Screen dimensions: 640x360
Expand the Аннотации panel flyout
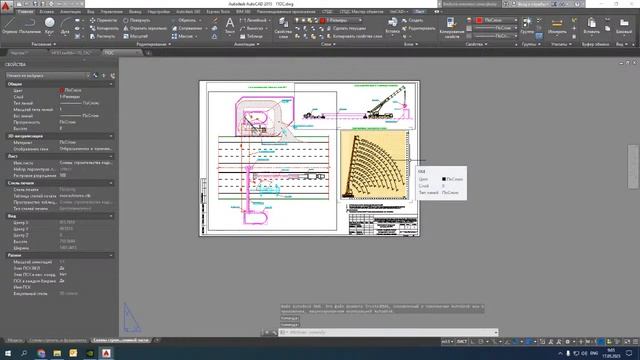pos(247,44)
